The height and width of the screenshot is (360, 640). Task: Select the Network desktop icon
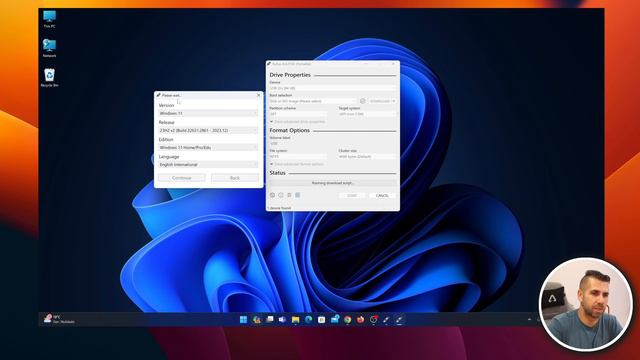pos(49,48)
